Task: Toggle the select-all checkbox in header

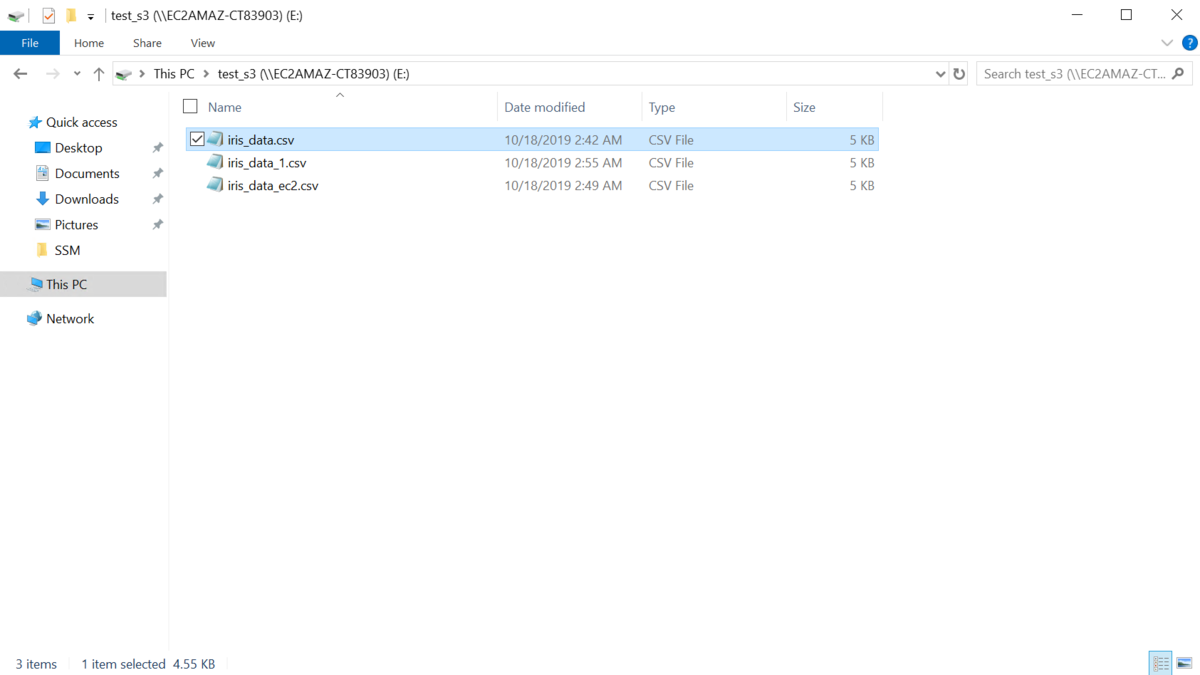Action: [190, 106]
